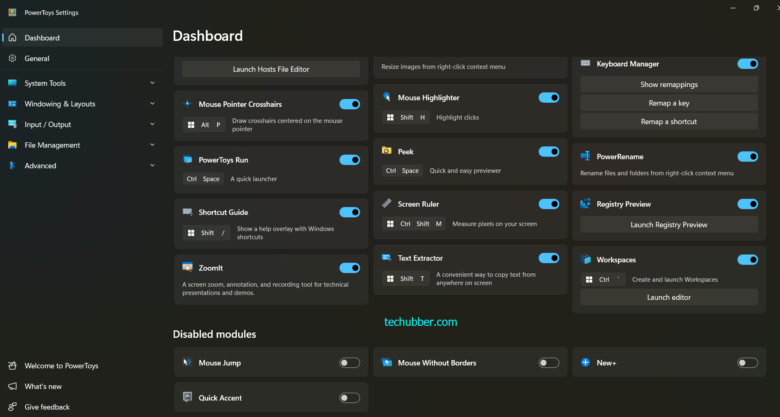This screenshot has height=417, width=780.
Task: Turn off PowerToys Run toggle
Action: point(350,160)
